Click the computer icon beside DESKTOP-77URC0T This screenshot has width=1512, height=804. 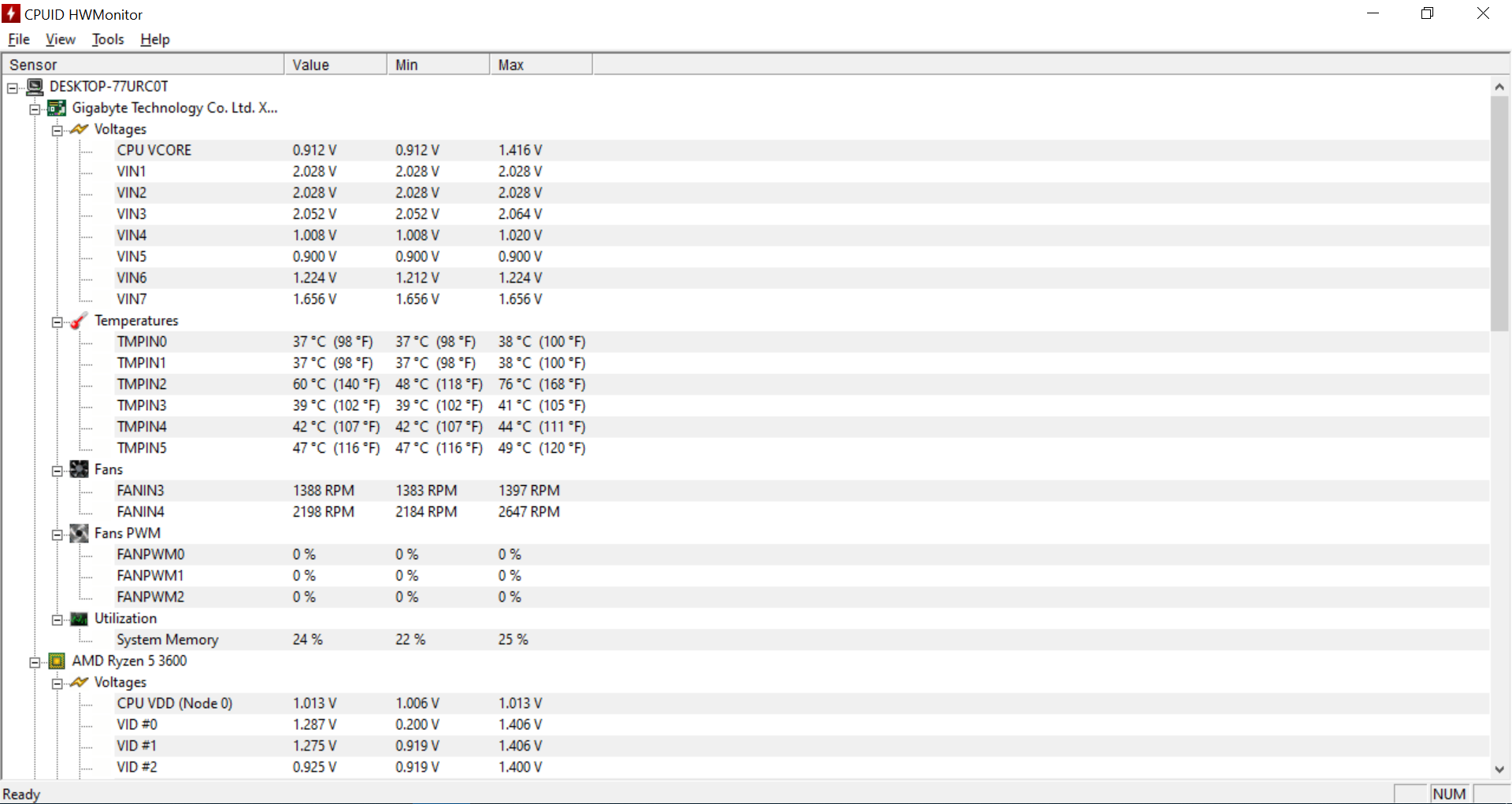coord(35,87)
